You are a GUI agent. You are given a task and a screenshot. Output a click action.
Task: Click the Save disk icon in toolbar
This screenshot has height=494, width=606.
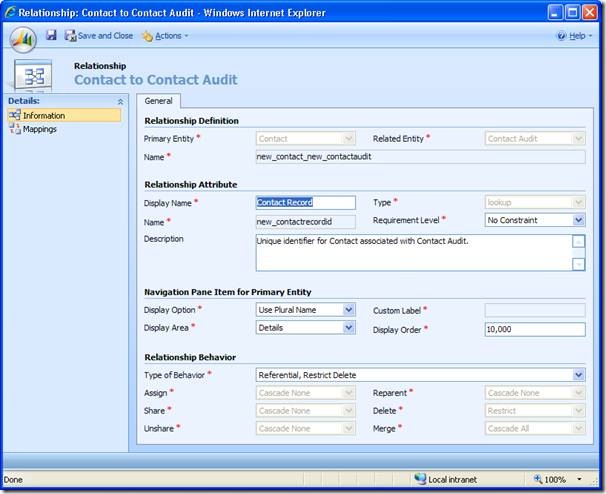pyautogui.click(x=51, y=35)
